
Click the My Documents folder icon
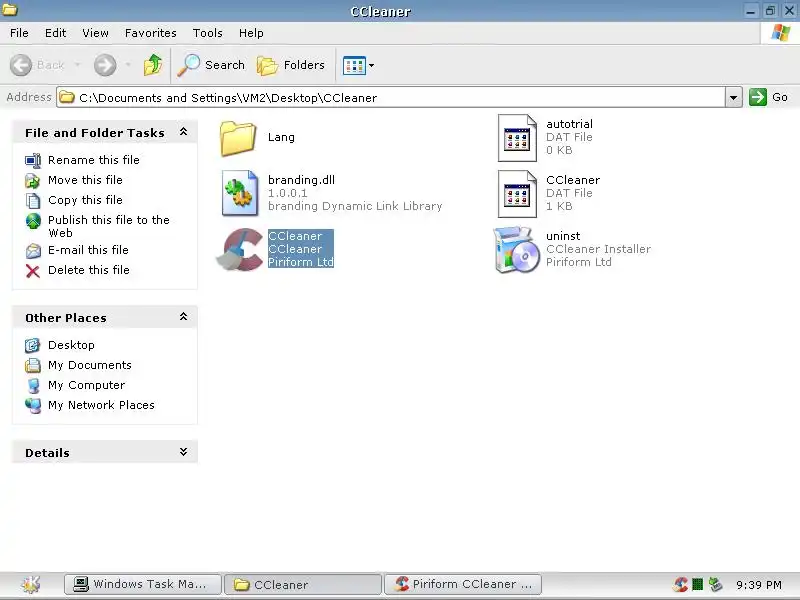click(33, 365)
